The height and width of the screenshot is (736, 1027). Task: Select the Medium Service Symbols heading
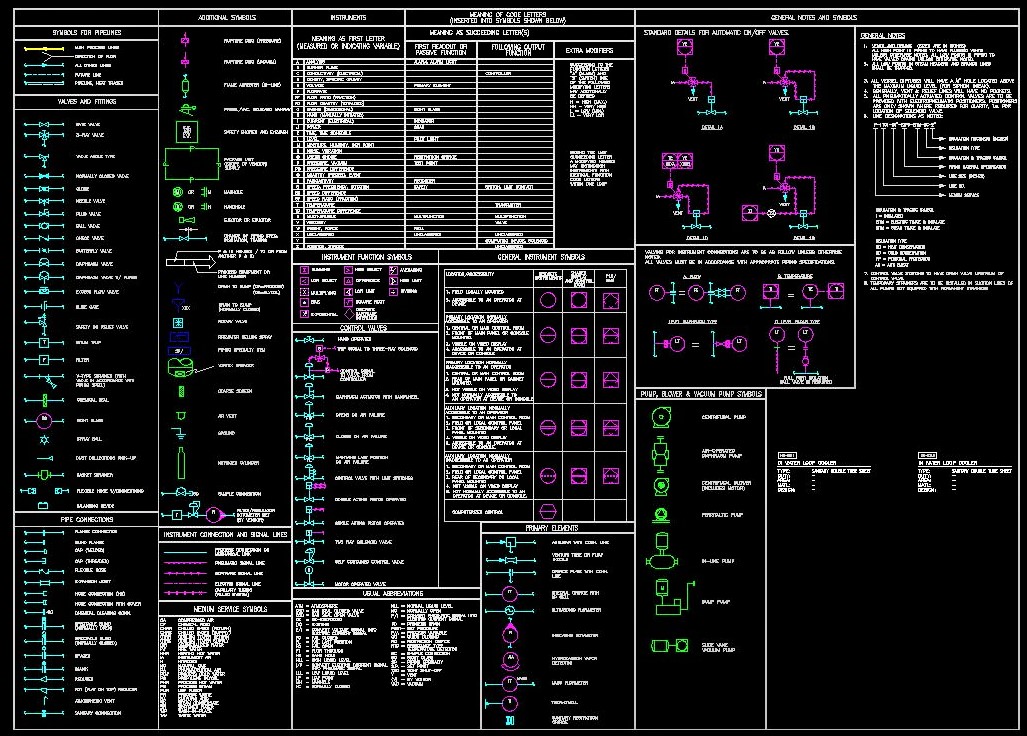(x=225, y=608)
